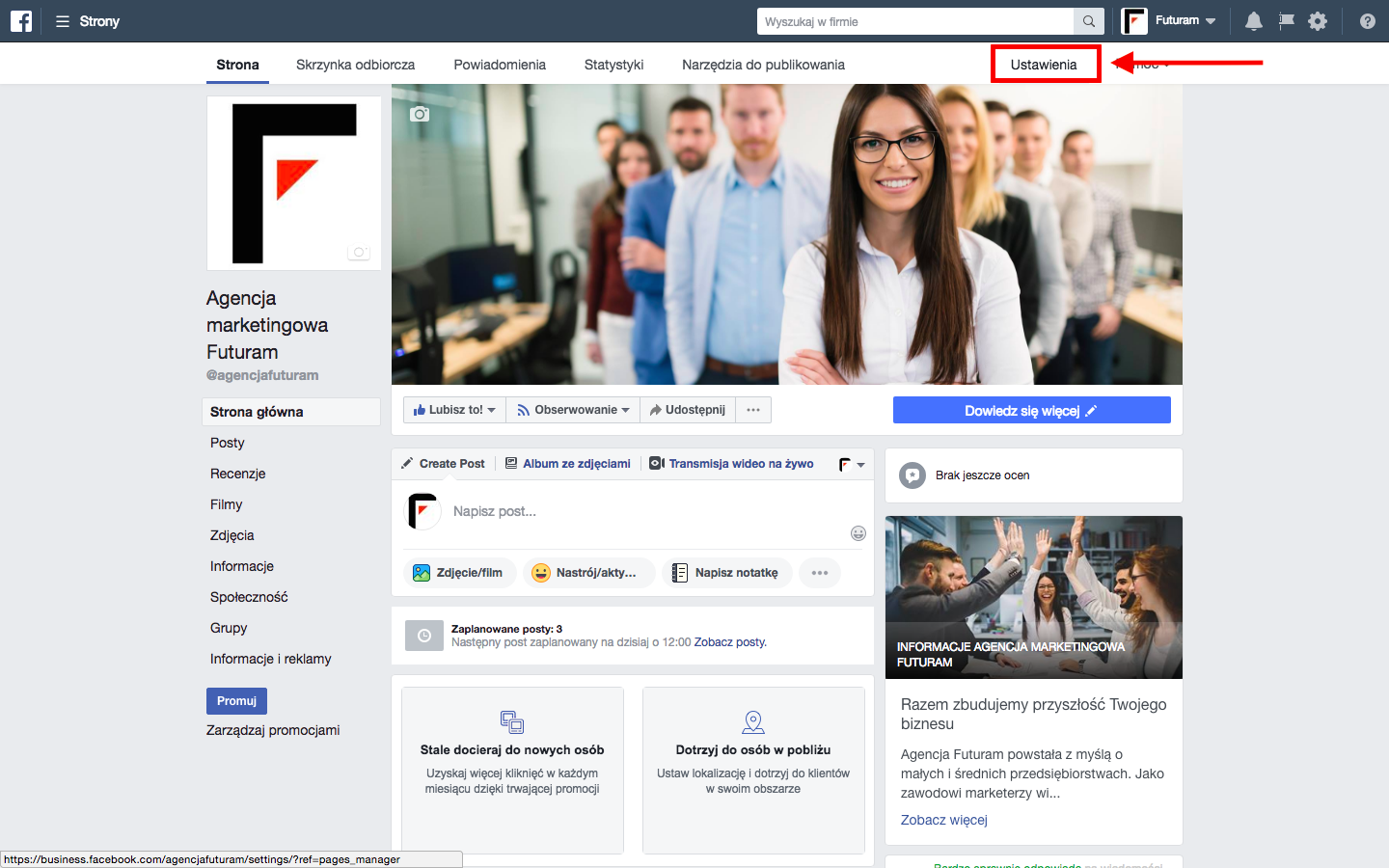Open Informacje in the sidebar
Viewport: 1389px width, 868px height.
pyautogui.click(x=242, y=566)
